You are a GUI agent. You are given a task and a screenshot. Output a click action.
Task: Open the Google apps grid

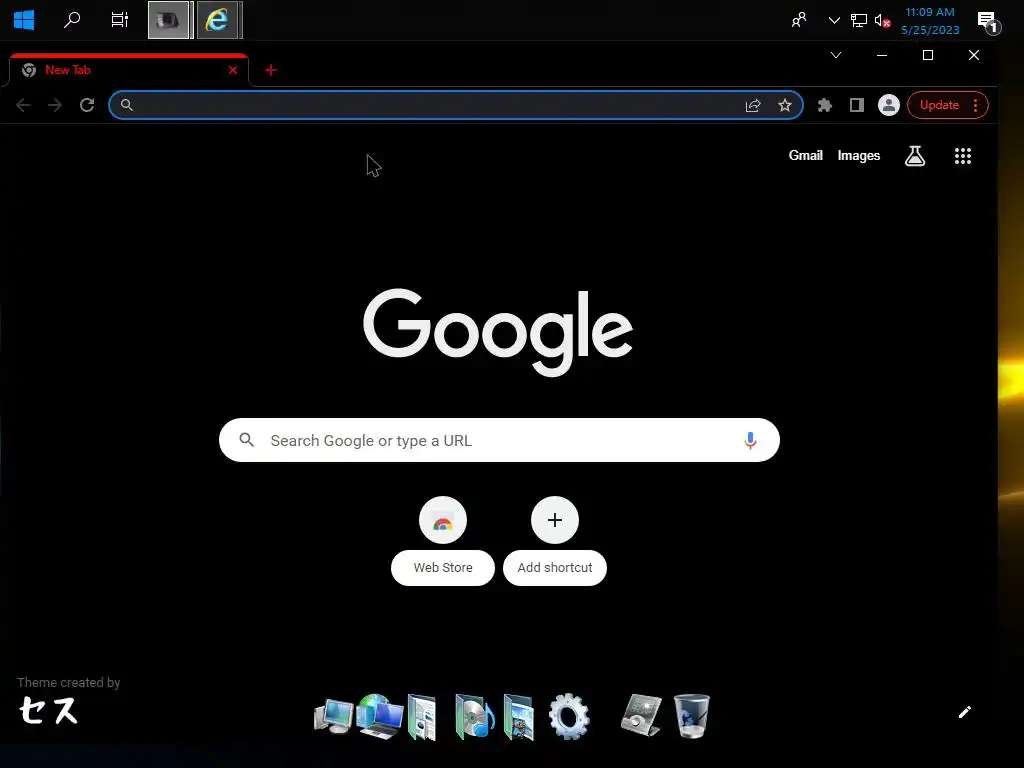(963, 155)
